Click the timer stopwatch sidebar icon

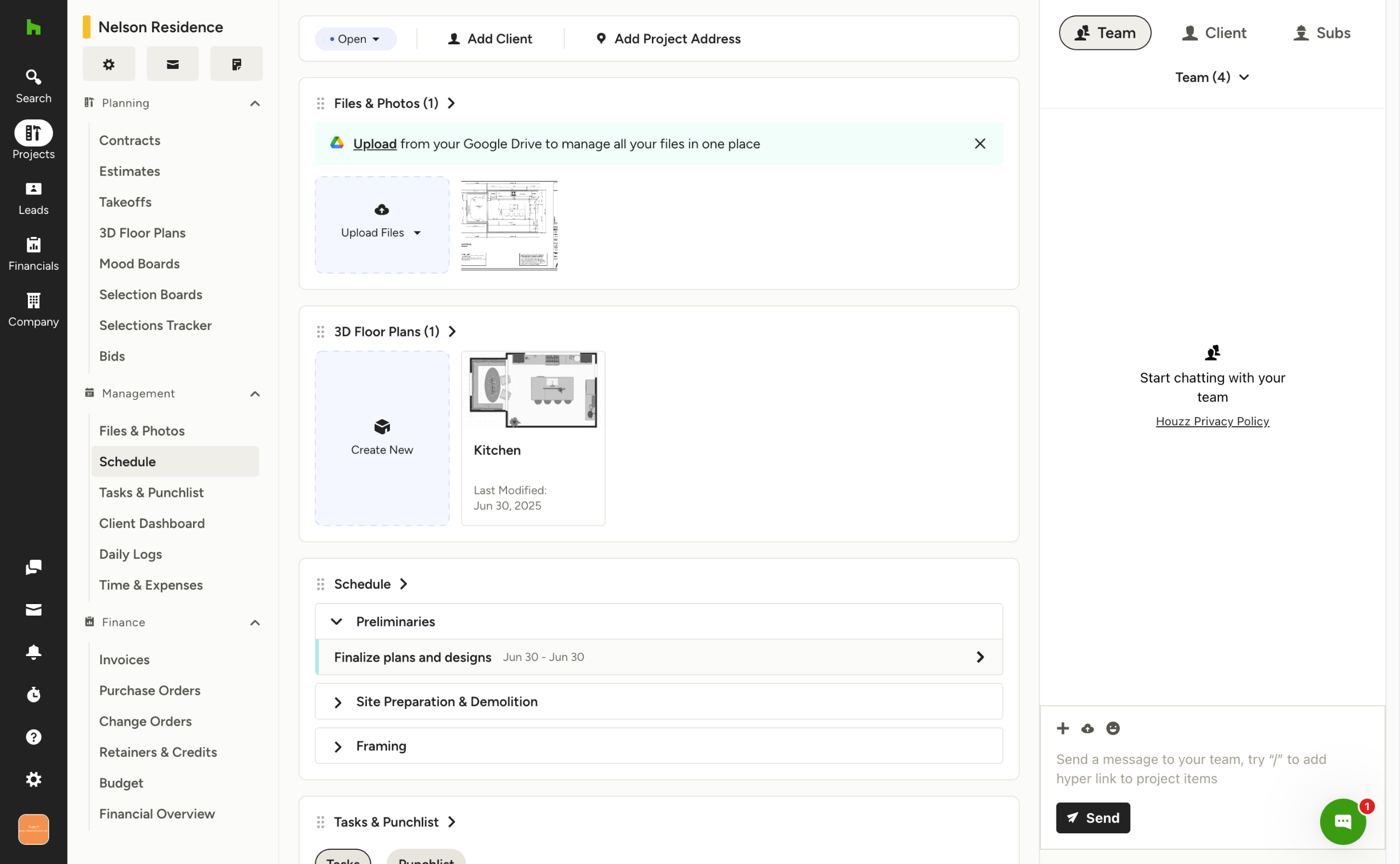coord(33,694)
